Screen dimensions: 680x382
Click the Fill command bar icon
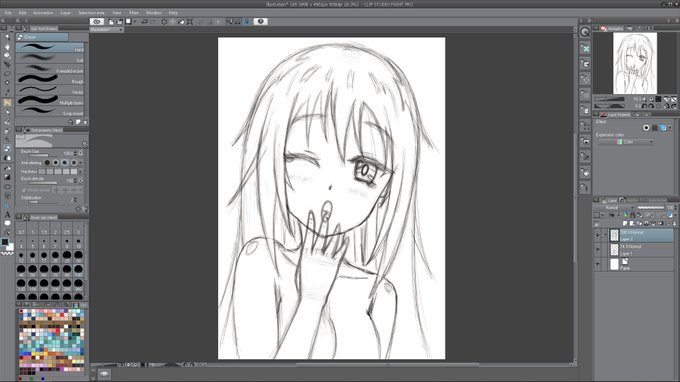pyautogui.click(x=181, y=22)
